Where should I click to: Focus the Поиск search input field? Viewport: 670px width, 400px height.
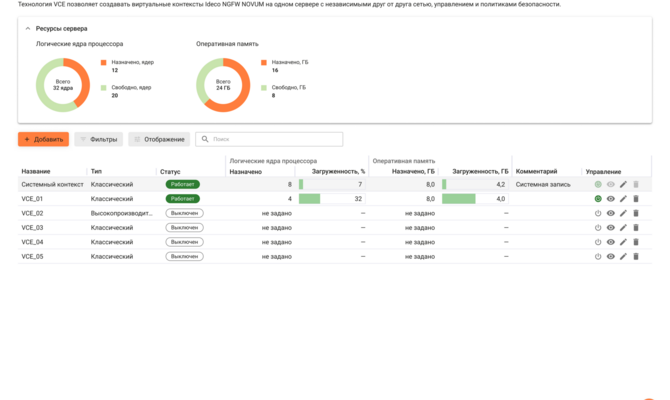269,139
